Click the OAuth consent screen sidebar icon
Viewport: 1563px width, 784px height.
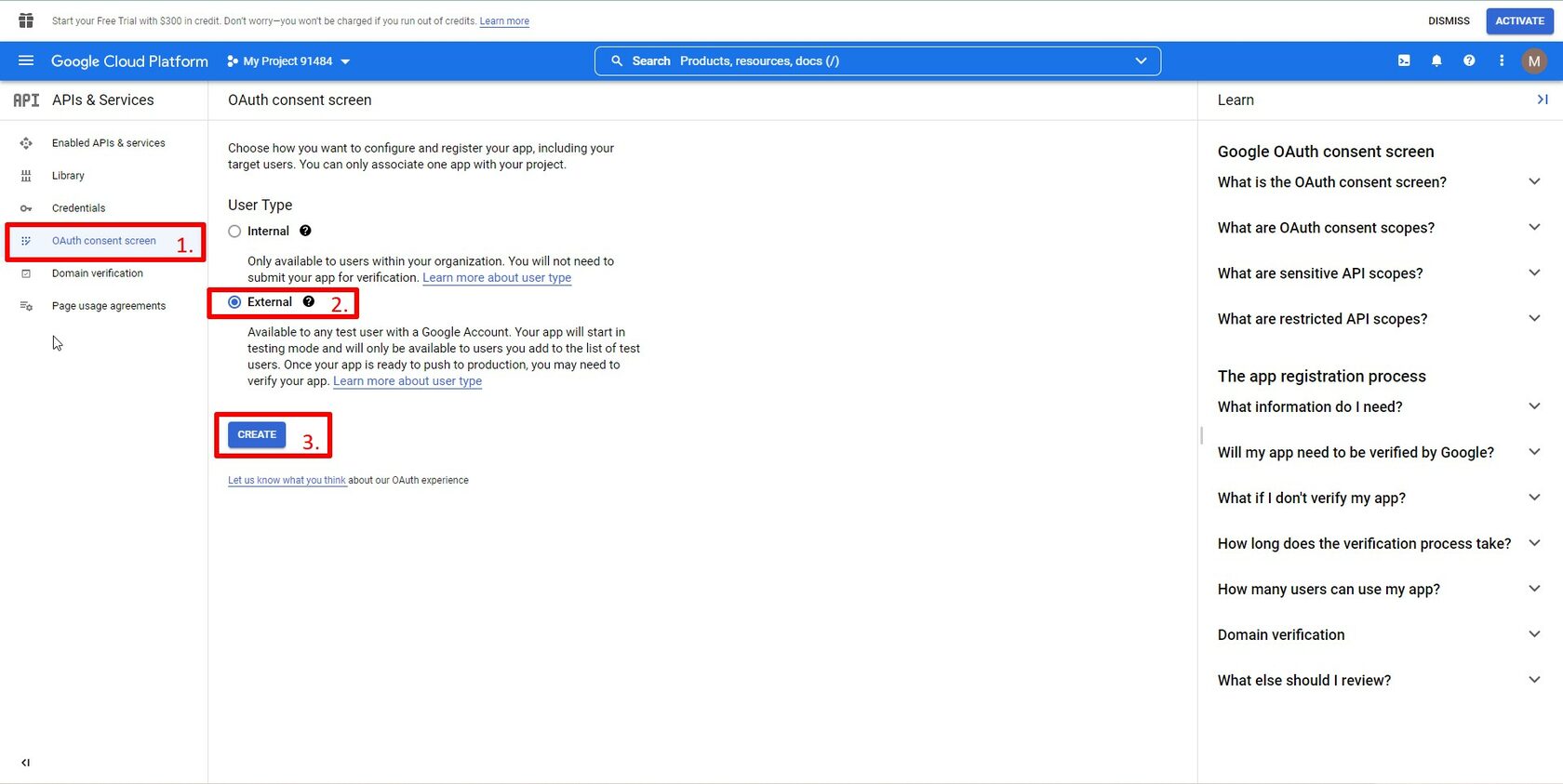(x=26, y=241)
